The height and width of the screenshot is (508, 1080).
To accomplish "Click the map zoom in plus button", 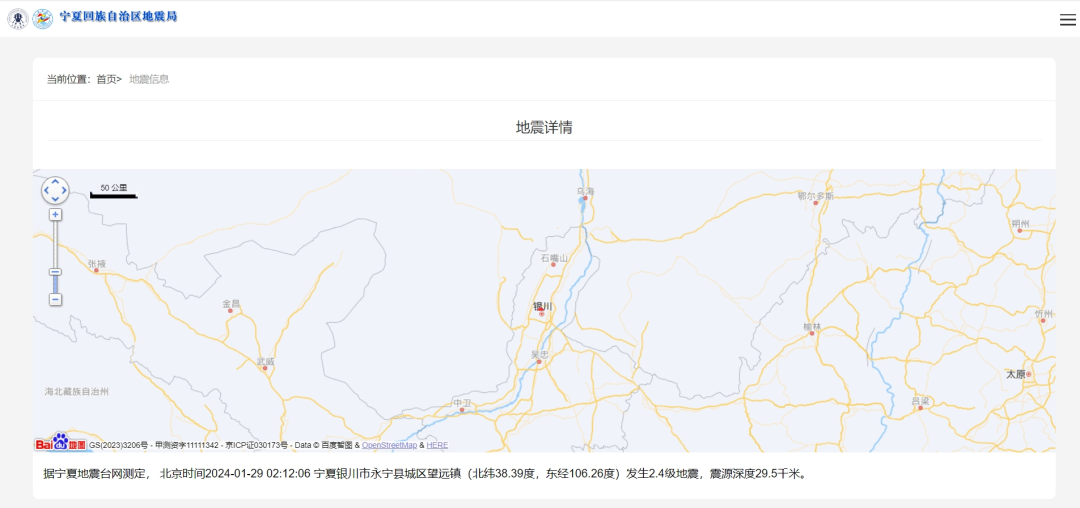I will click(x=55, y=214).
